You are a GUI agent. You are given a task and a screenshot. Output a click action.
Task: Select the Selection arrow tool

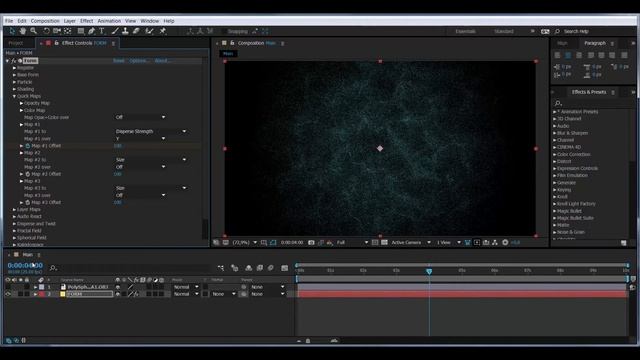tap(12, 31)
